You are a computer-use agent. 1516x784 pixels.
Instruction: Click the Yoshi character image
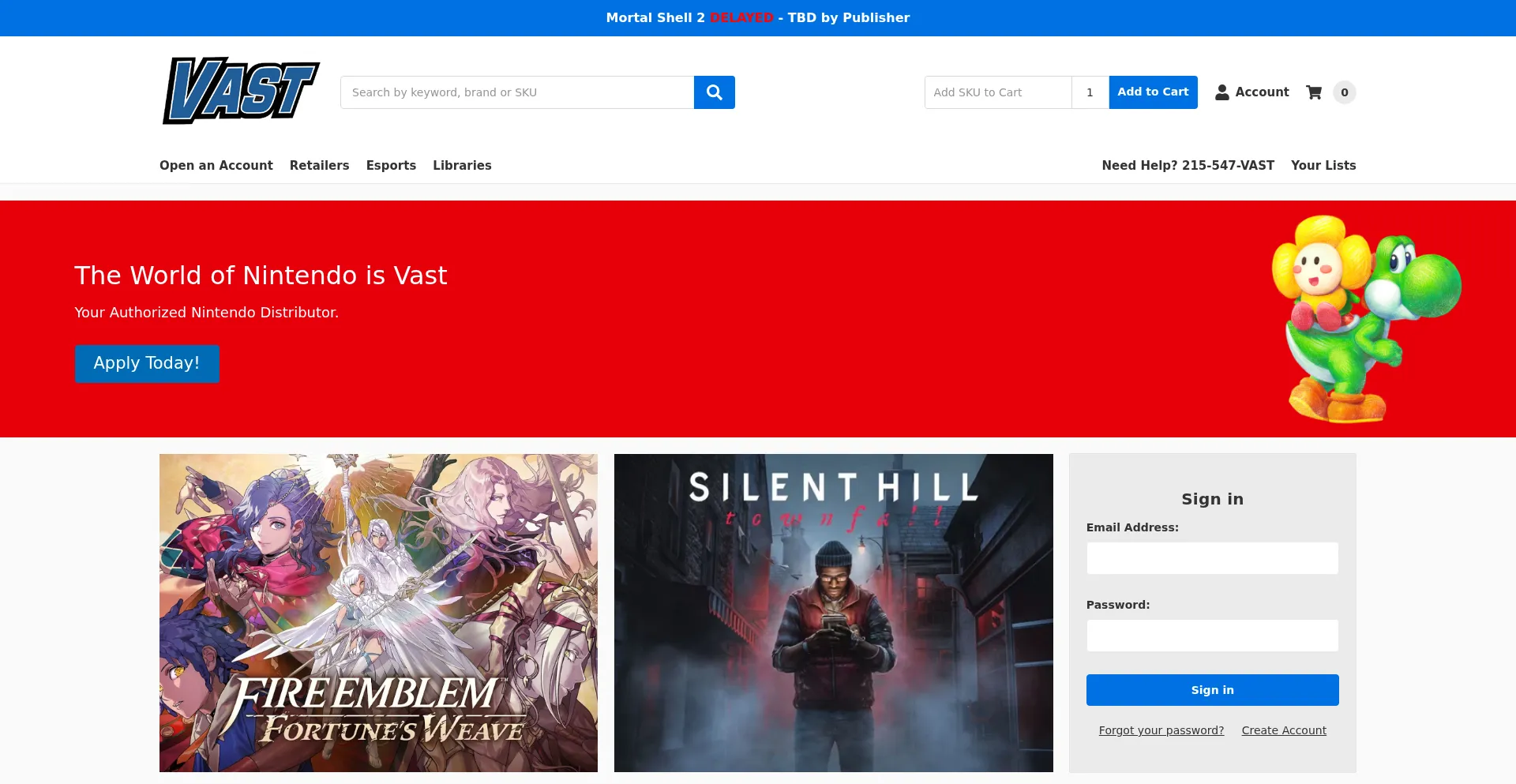pos(1366,318)
